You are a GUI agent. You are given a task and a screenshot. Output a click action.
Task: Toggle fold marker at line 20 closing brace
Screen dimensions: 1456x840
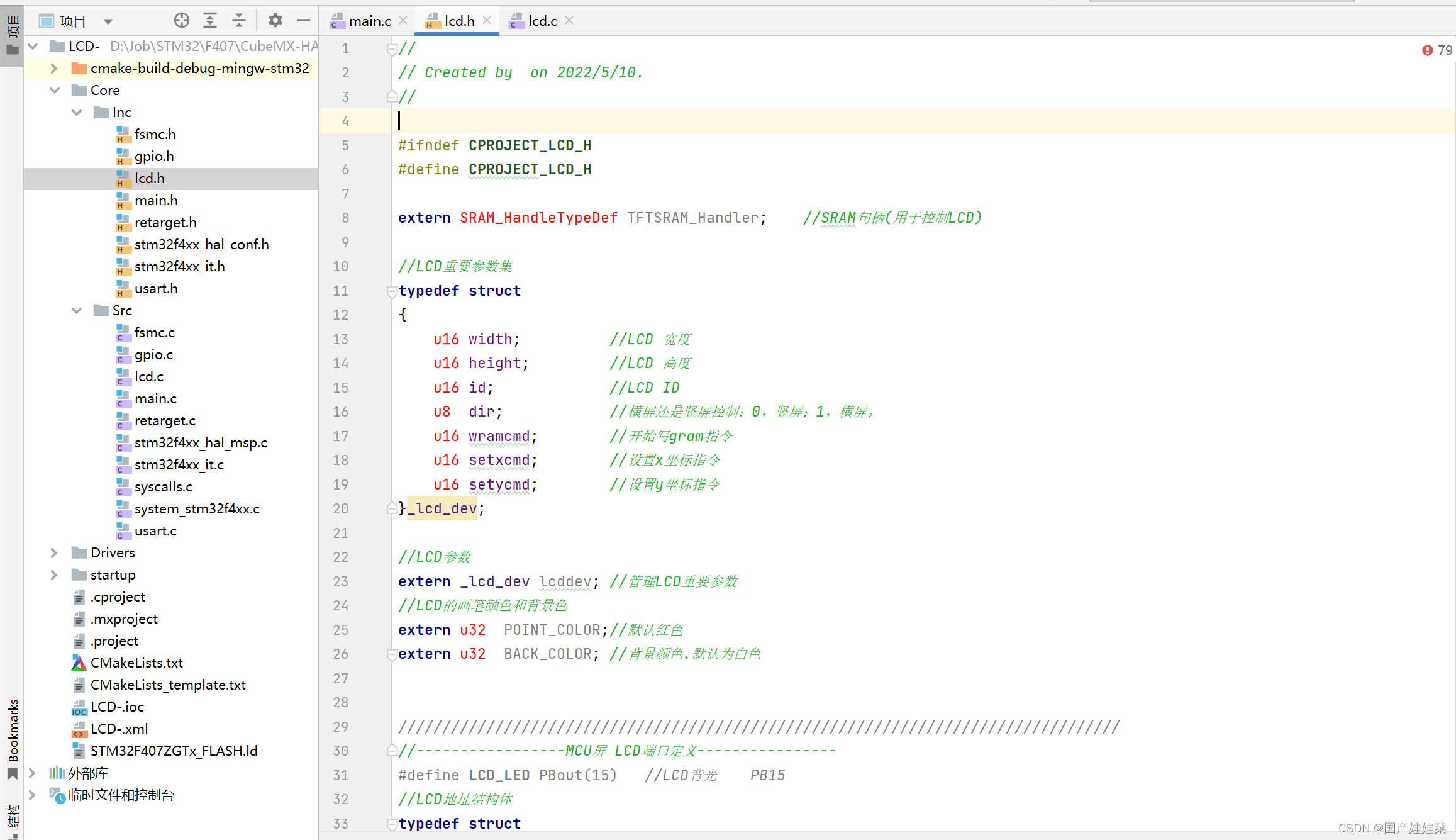click(392, 508)
